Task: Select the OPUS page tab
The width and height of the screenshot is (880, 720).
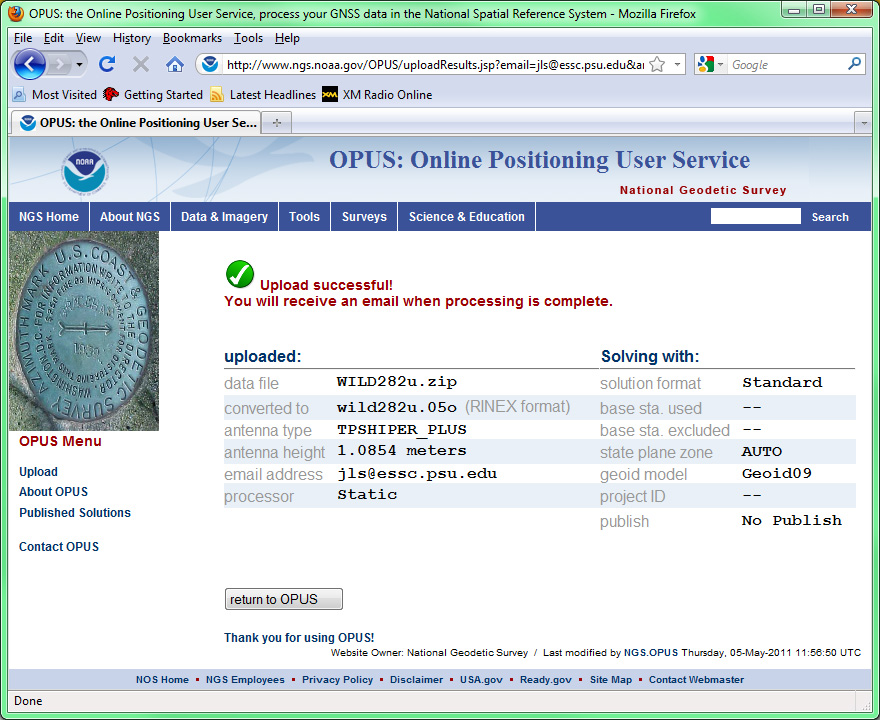Action: pos(135,122)
